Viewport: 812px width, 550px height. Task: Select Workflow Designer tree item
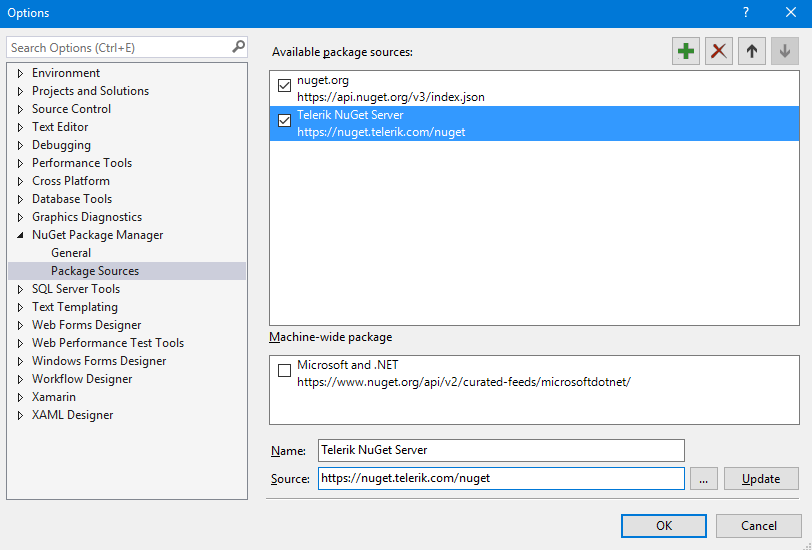click(82, 379)
